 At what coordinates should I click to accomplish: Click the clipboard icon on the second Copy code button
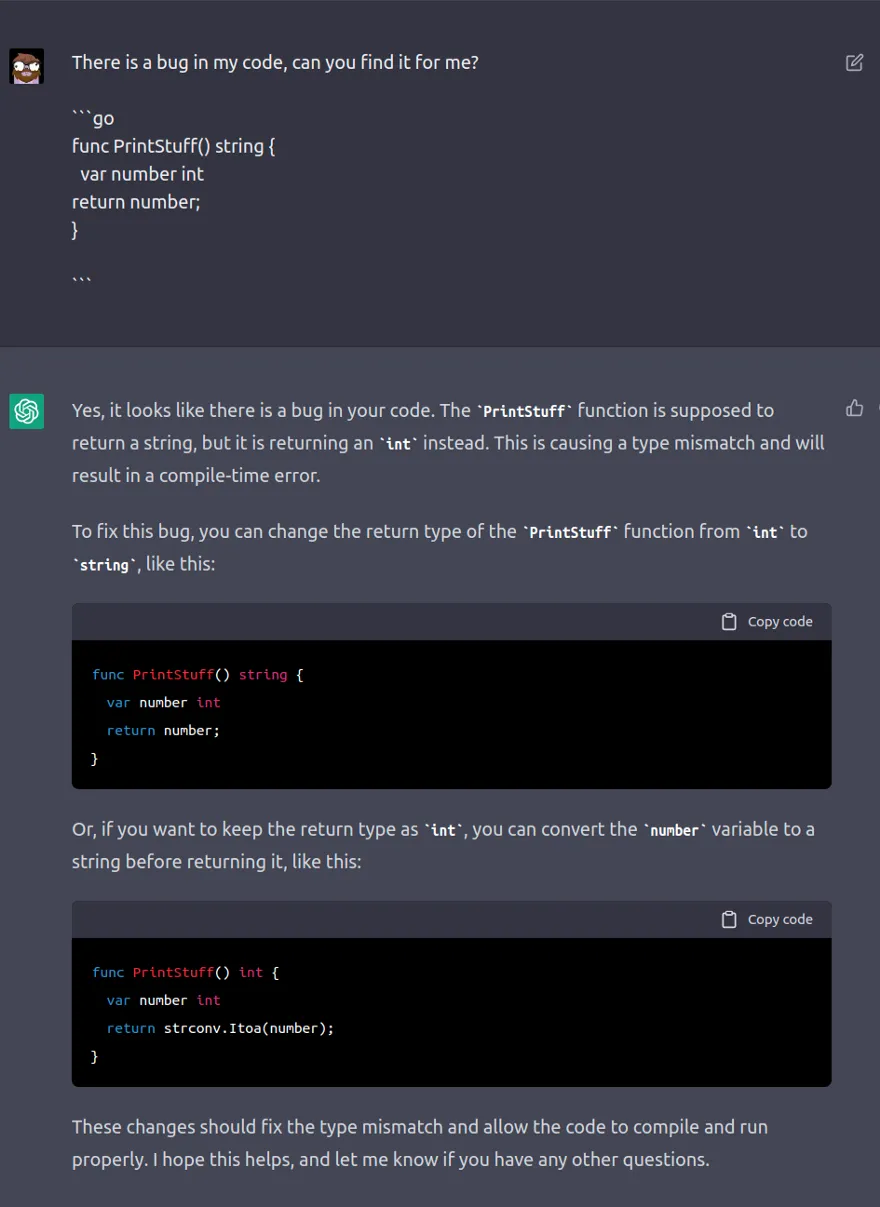click(729, 919)
